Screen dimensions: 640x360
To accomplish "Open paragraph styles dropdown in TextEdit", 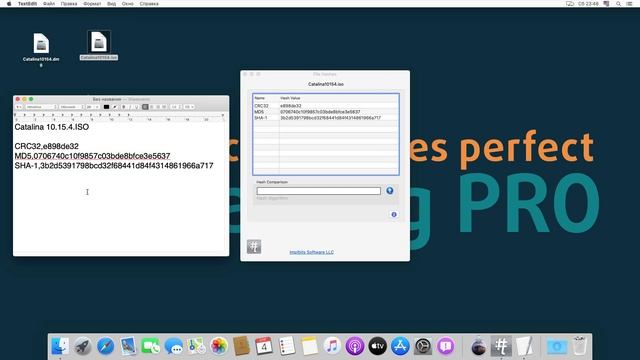I will click(x=19, y=107).
